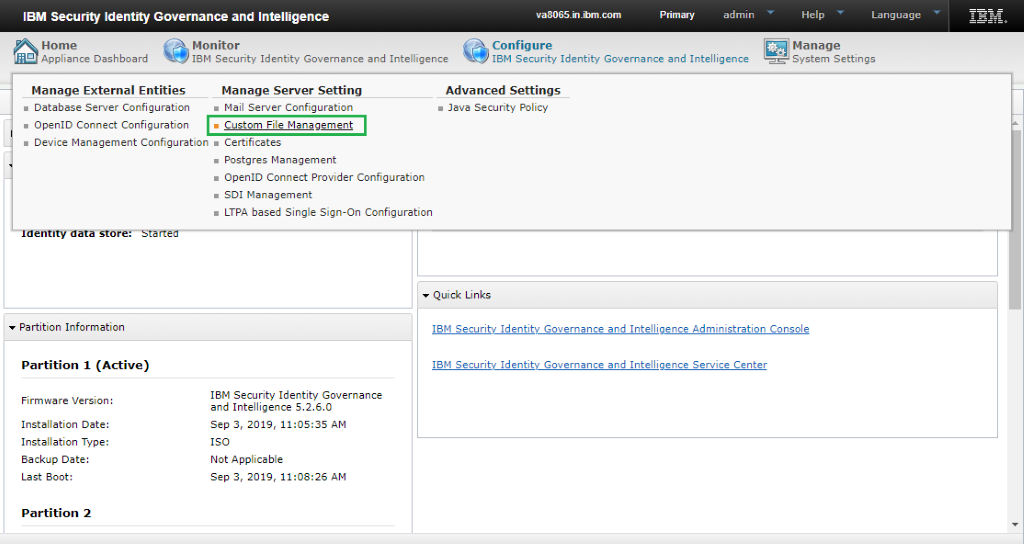Open Database Server Configuration
Screen dimensions: 1024x544
point(112,107)
